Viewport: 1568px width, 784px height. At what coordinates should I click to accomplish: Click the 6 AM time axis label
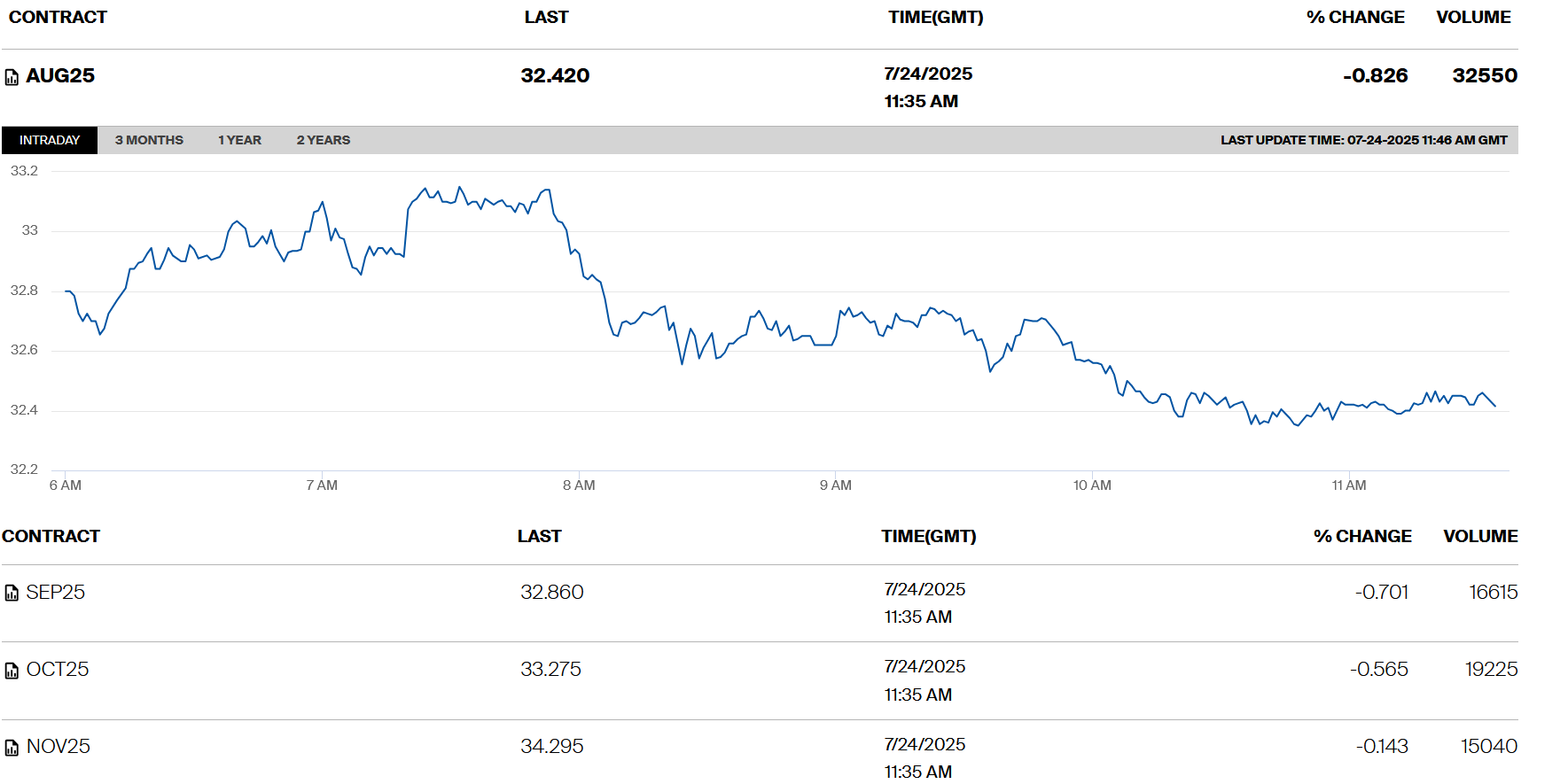point(66,485)
